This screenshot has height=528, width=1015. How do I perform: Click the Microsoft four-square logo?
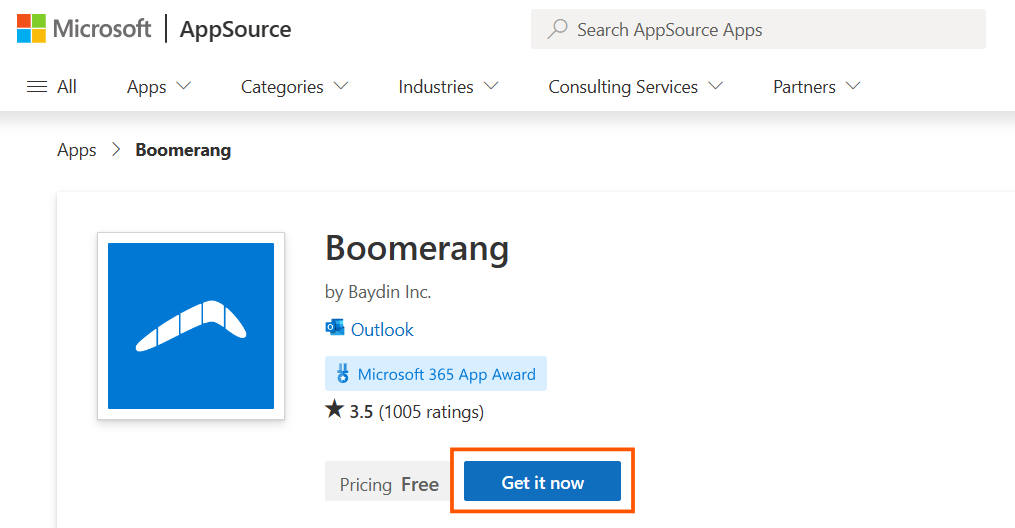[31, 29]
